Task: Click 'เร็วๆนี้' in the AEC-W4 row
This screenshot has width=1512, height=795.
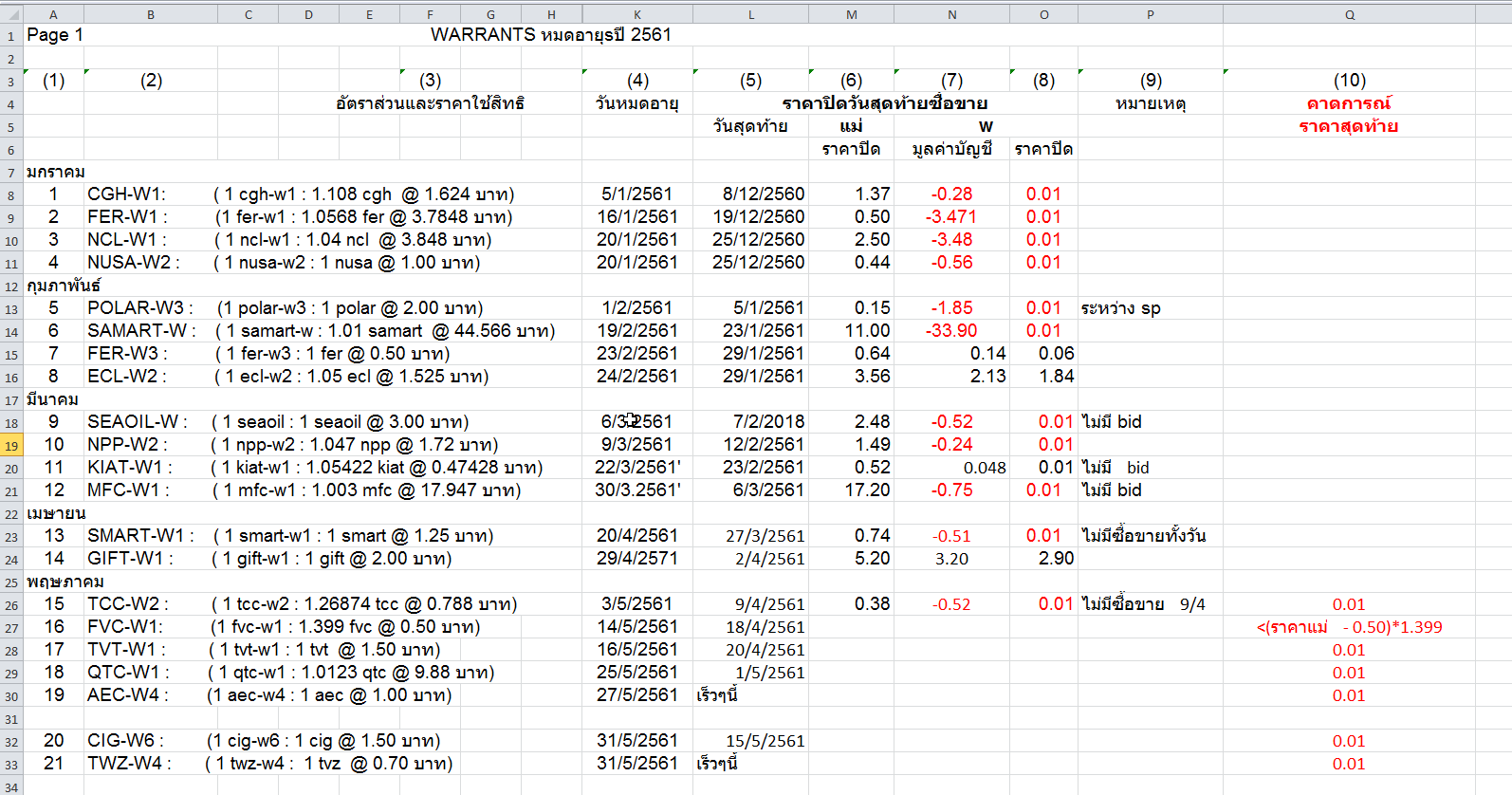Action: click(717, 695)
